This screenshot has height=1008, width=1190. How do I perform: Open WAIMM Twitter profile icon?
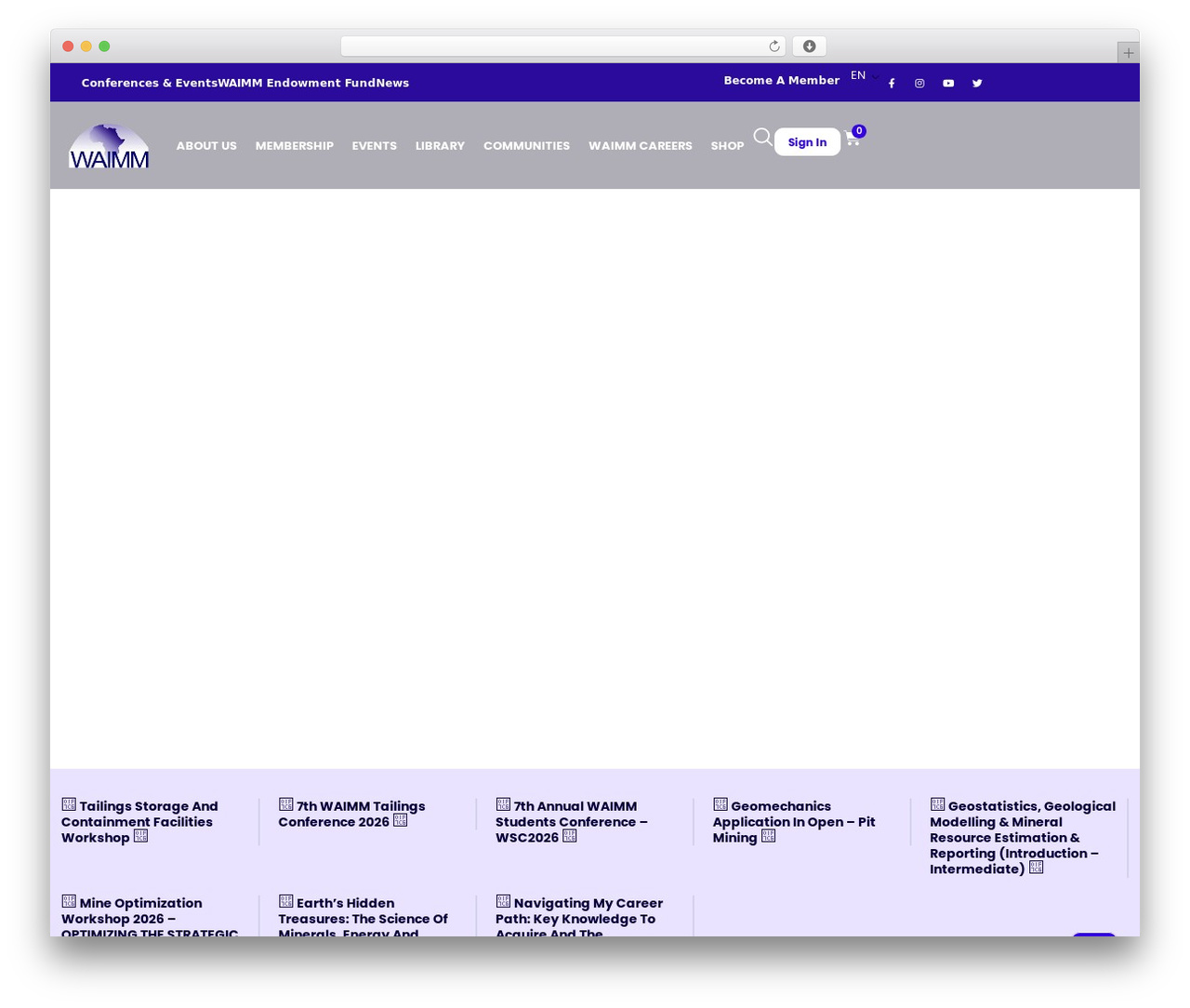click(x=977, y=84)
